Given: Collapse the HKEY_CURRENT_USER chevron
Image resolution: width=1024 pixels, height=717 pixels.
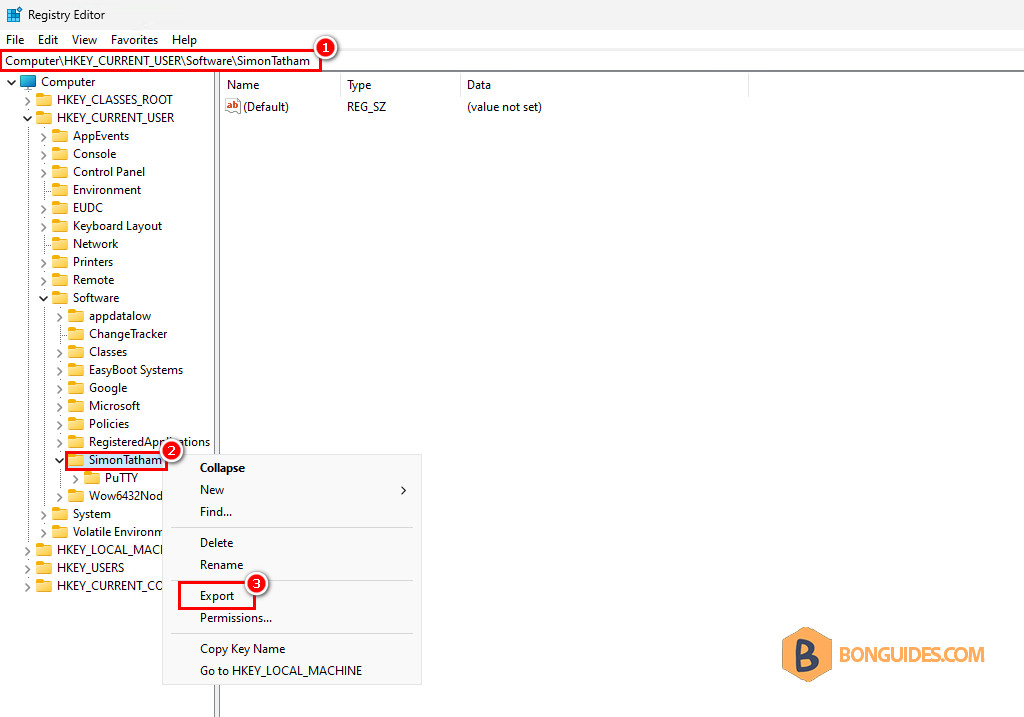Looking at the screenshot, I should tap(27, 118).
